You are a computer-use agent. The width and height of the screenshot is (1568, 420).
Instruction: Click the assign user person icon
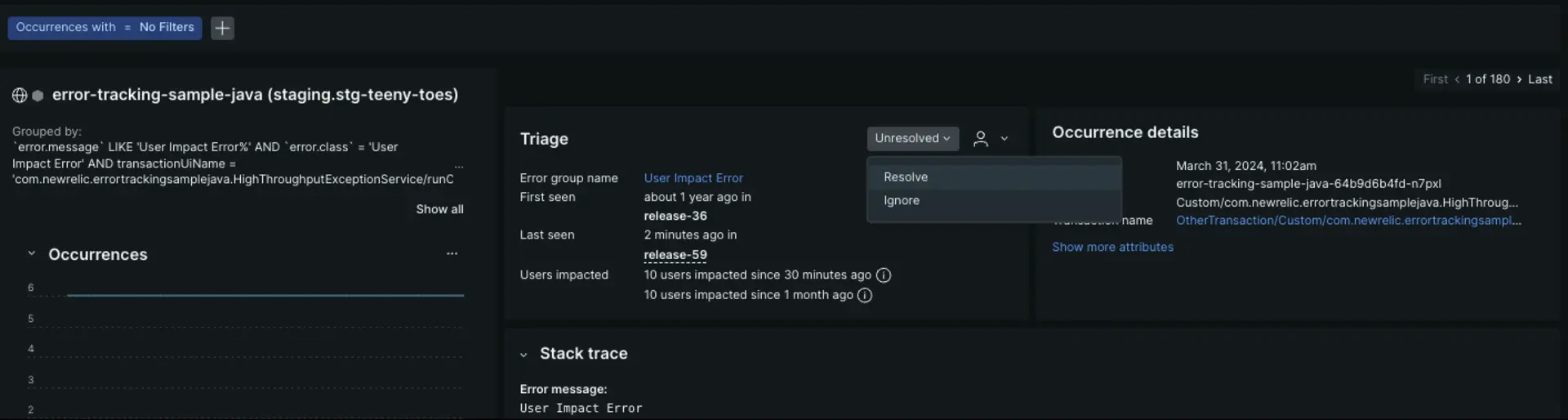(981, 139)
